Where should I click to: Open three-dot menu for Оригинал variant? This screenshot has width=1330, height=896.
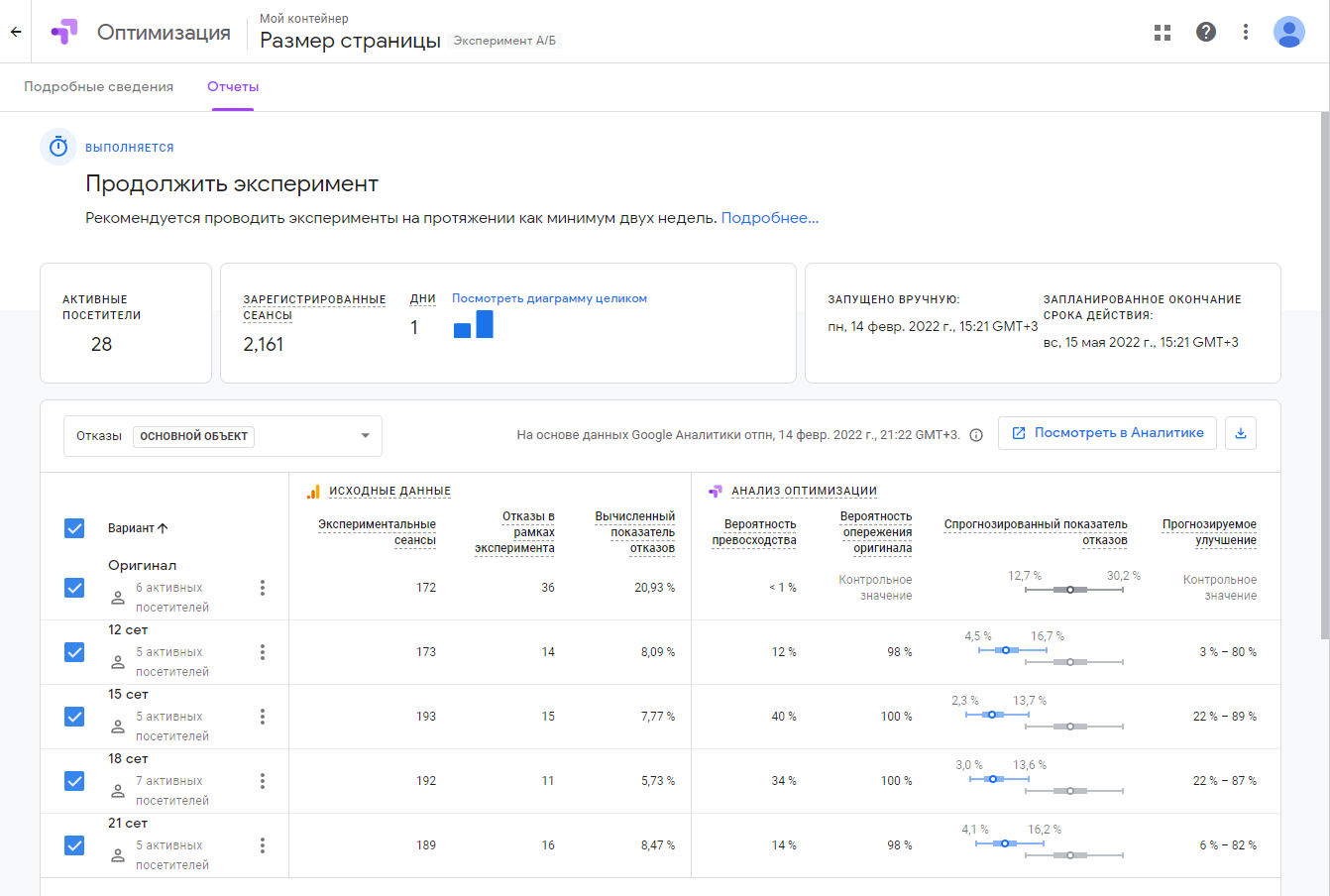tap(263, 588)
